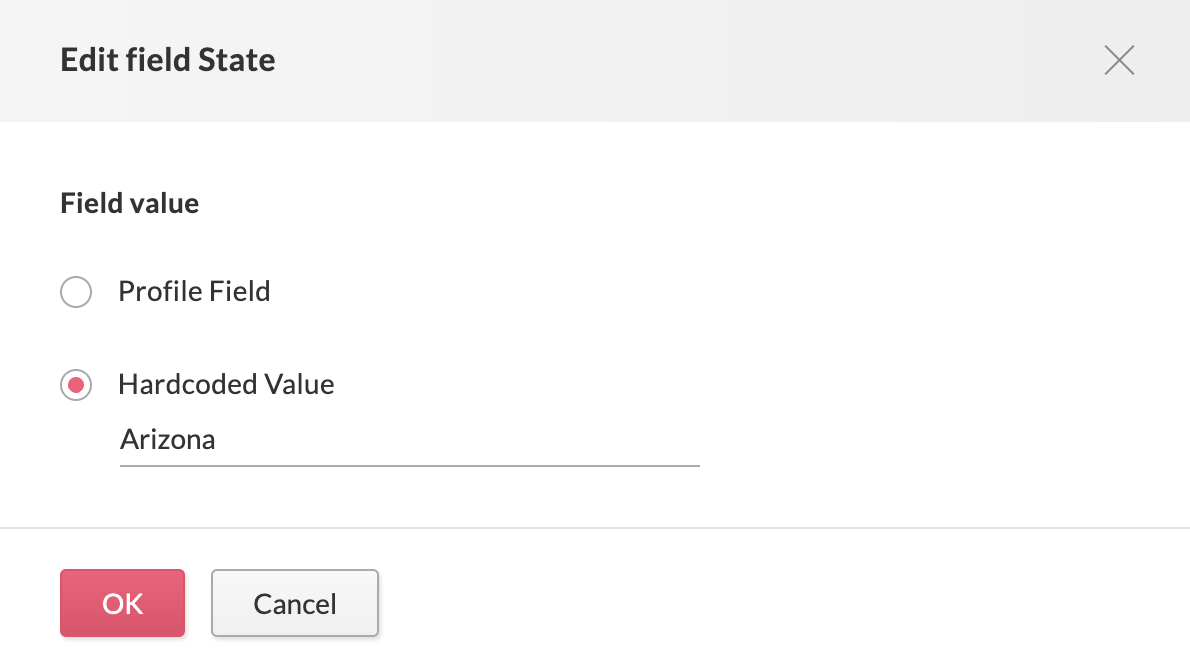Click the Profile Field label text

[x=194, y=291]
